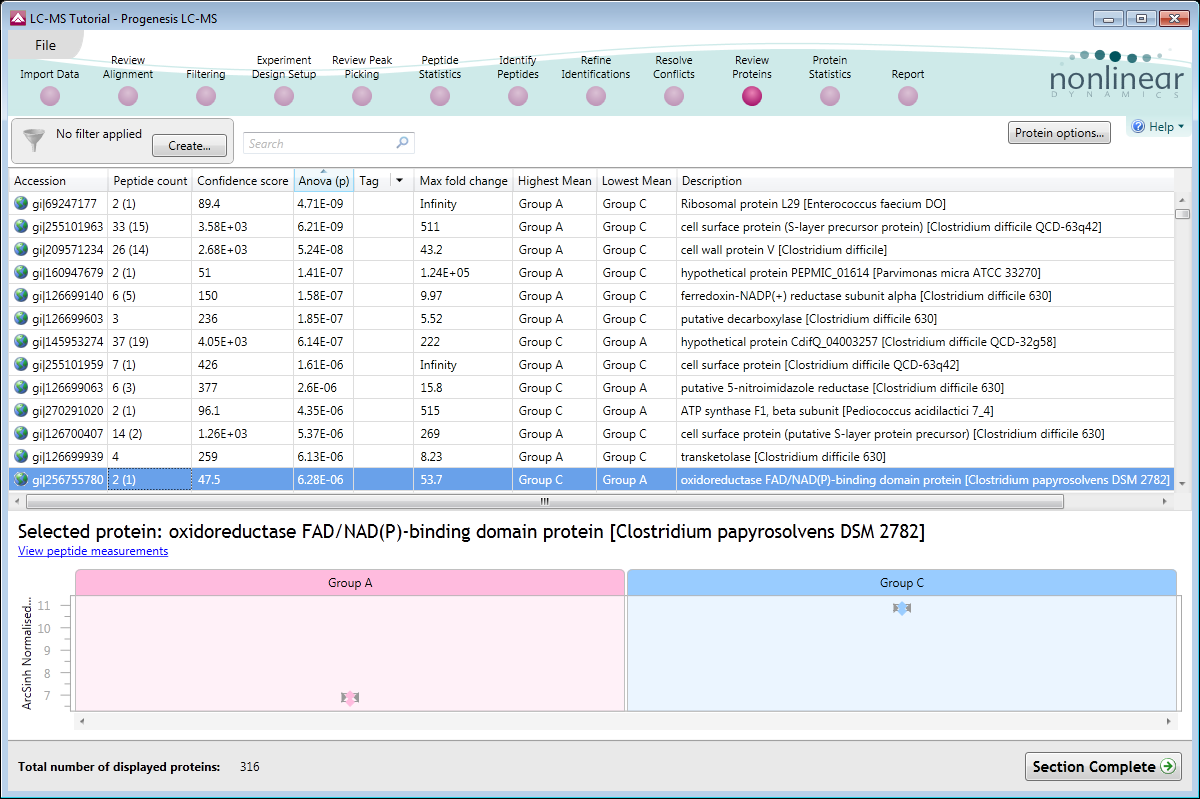Click the Section Complete button

coord(1103,767)
